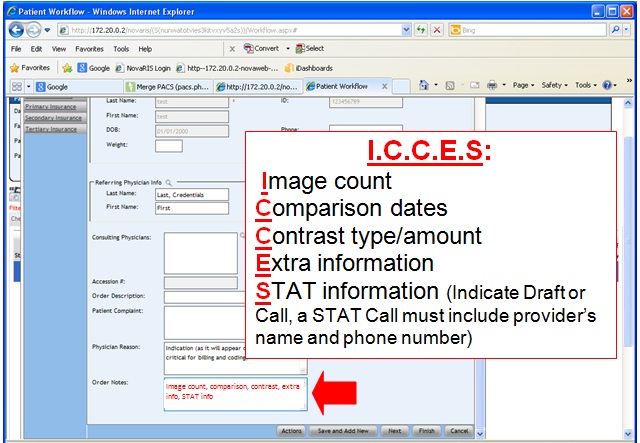Screen dimensions: 640x443
Task: Open the View menu
Action: click(59, 49)
